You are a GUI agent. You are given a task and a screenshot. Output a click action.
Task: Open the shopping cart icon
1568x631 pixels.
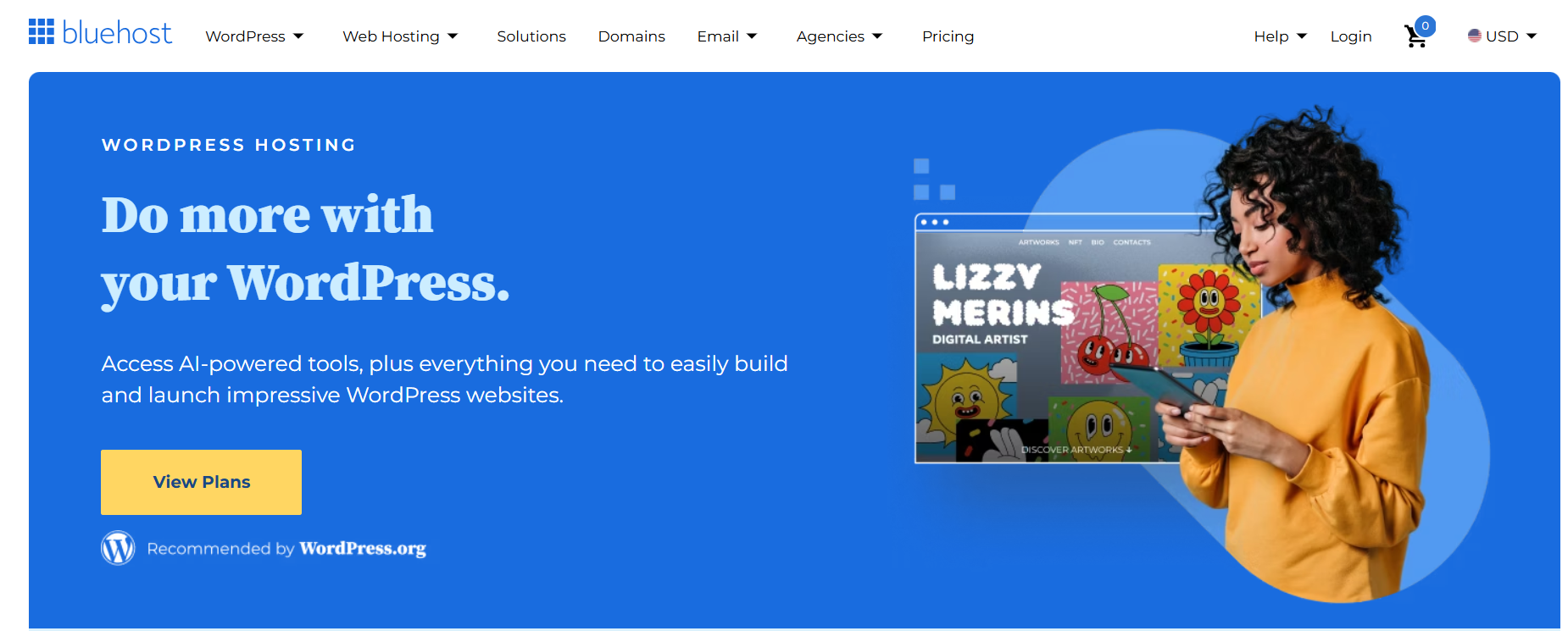pyautogui.click(x=1415, y=37)
